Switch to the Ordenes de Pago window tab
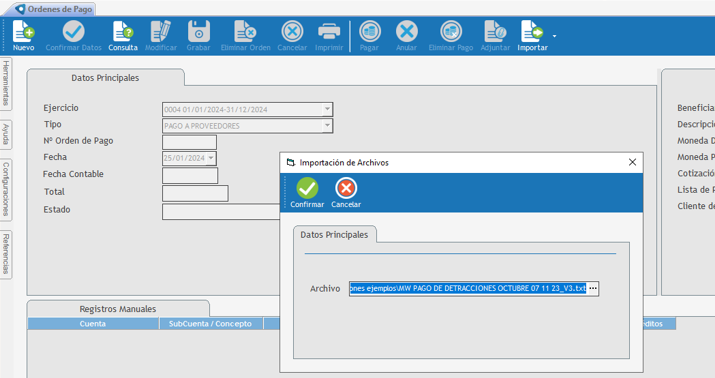The width and height of the screenshot is (715, 378). [x=54, y=9]
